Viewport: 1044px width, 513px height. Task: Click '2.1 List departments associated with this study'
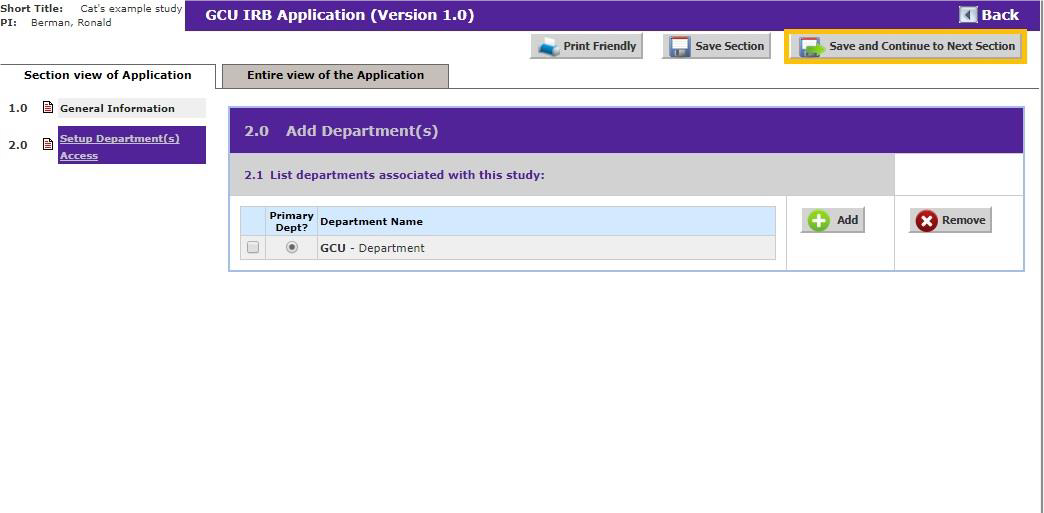point(394,175)
